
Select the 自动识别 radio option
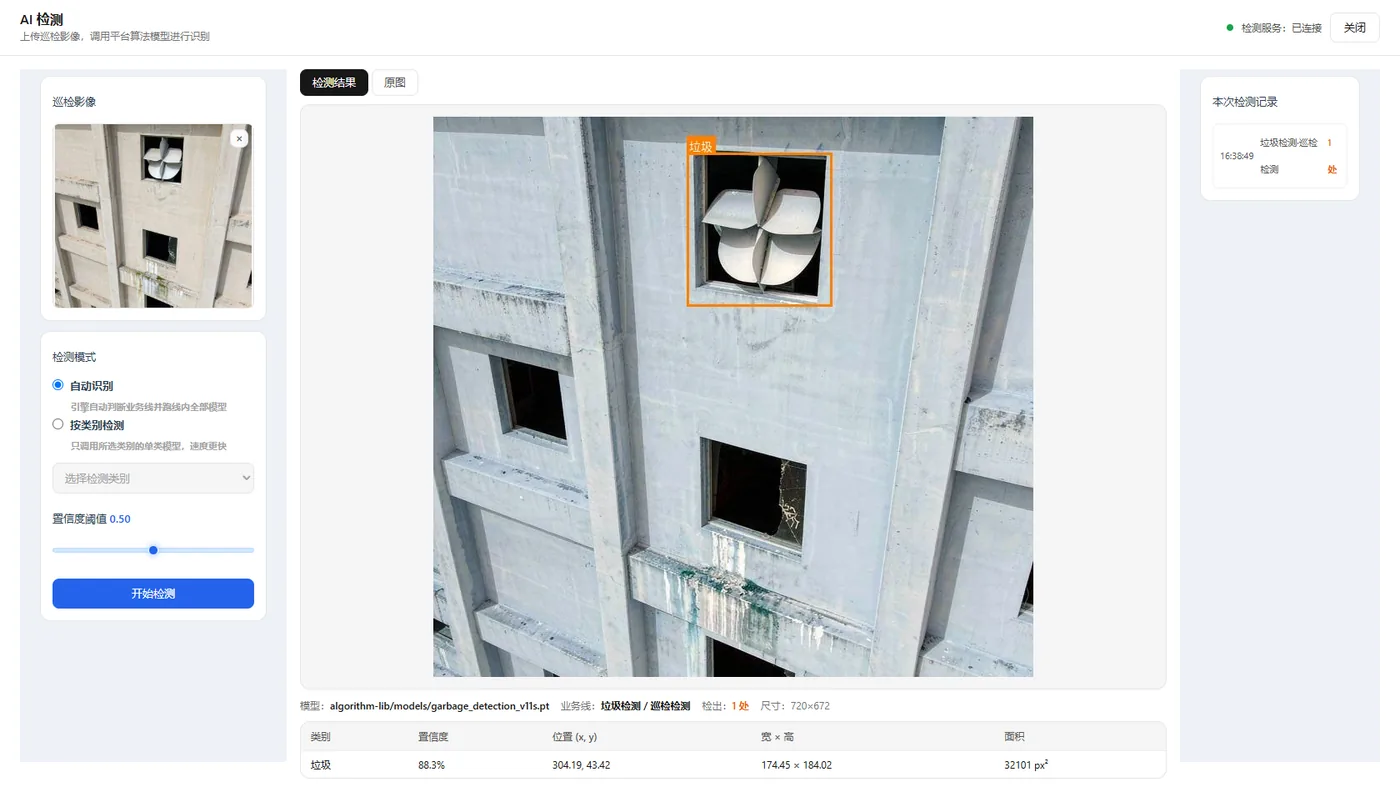click(58, 385)
